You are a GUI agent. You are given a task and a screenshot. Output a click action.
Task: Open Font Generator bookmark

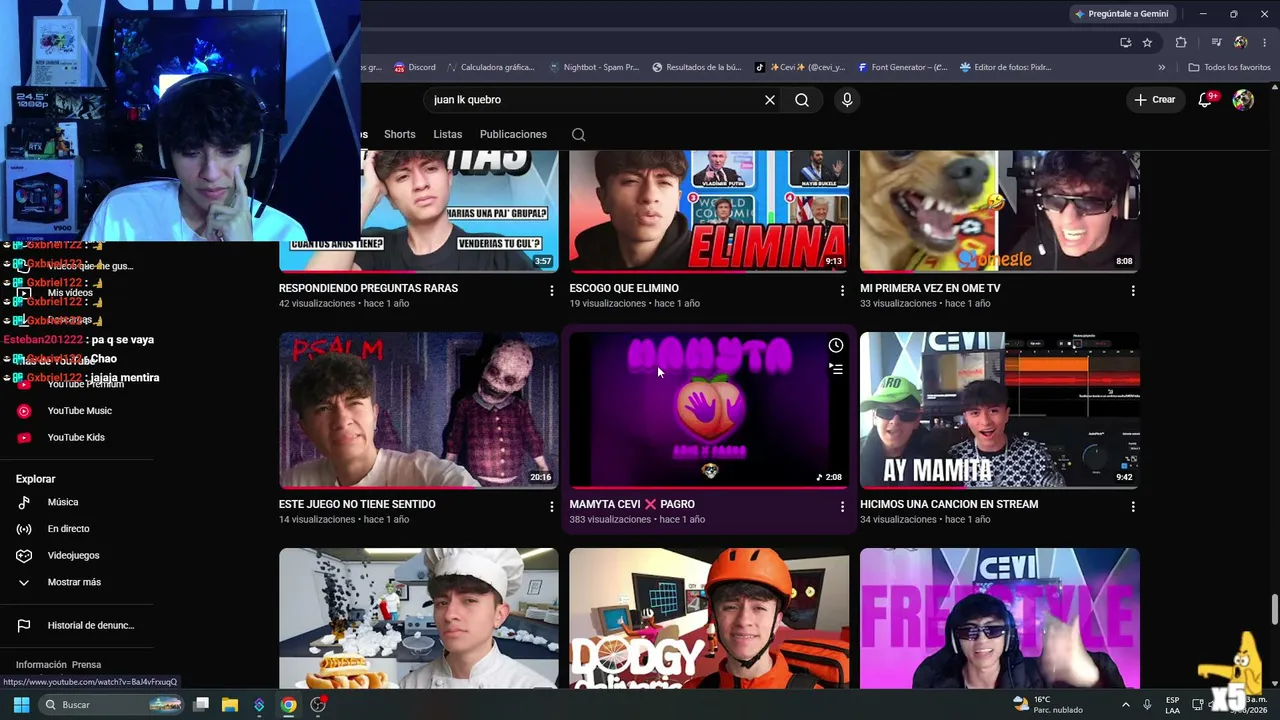click(x=903, y=67)
